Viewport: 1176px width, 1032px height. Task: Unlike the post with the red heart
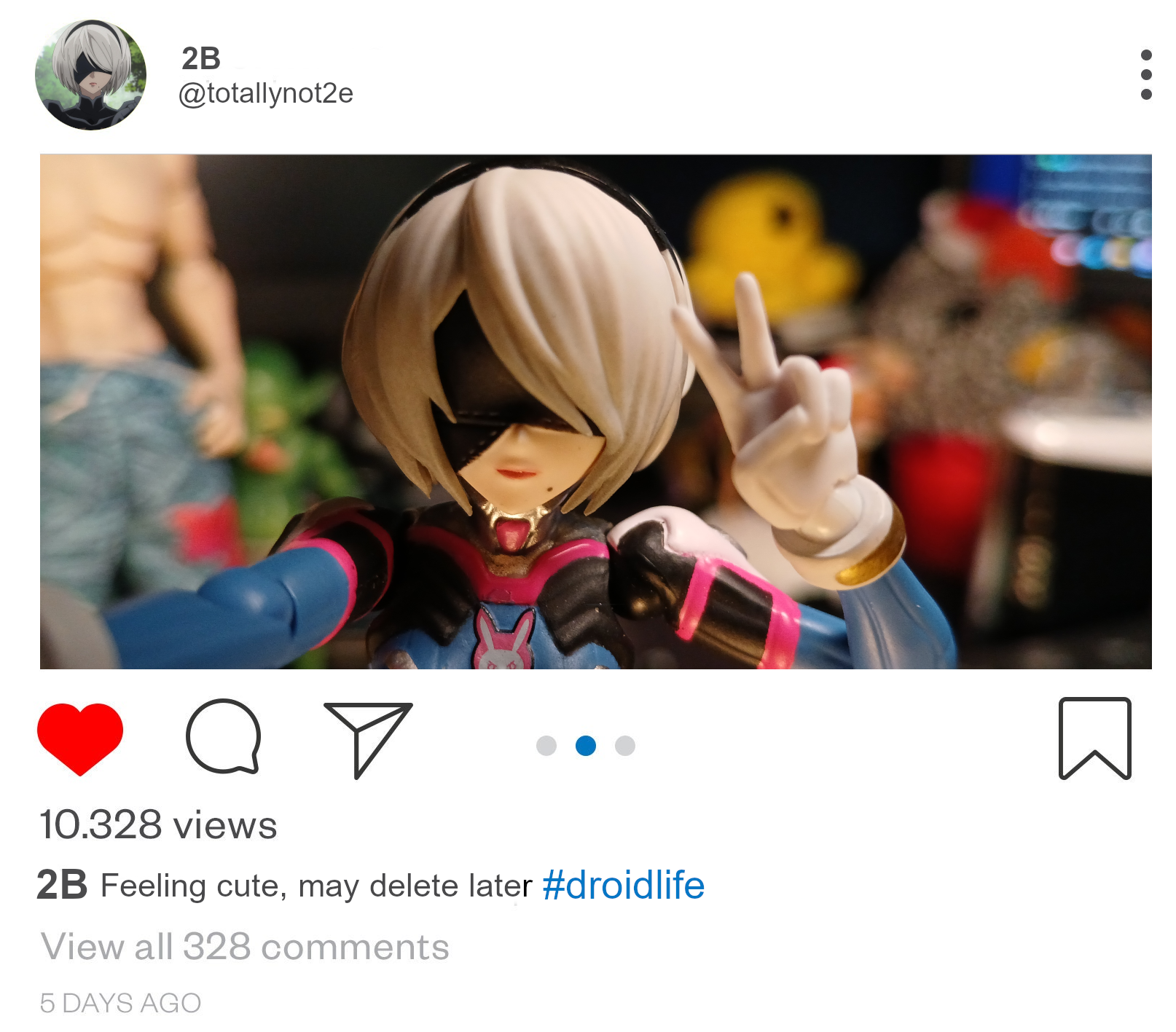pos(80,739)
